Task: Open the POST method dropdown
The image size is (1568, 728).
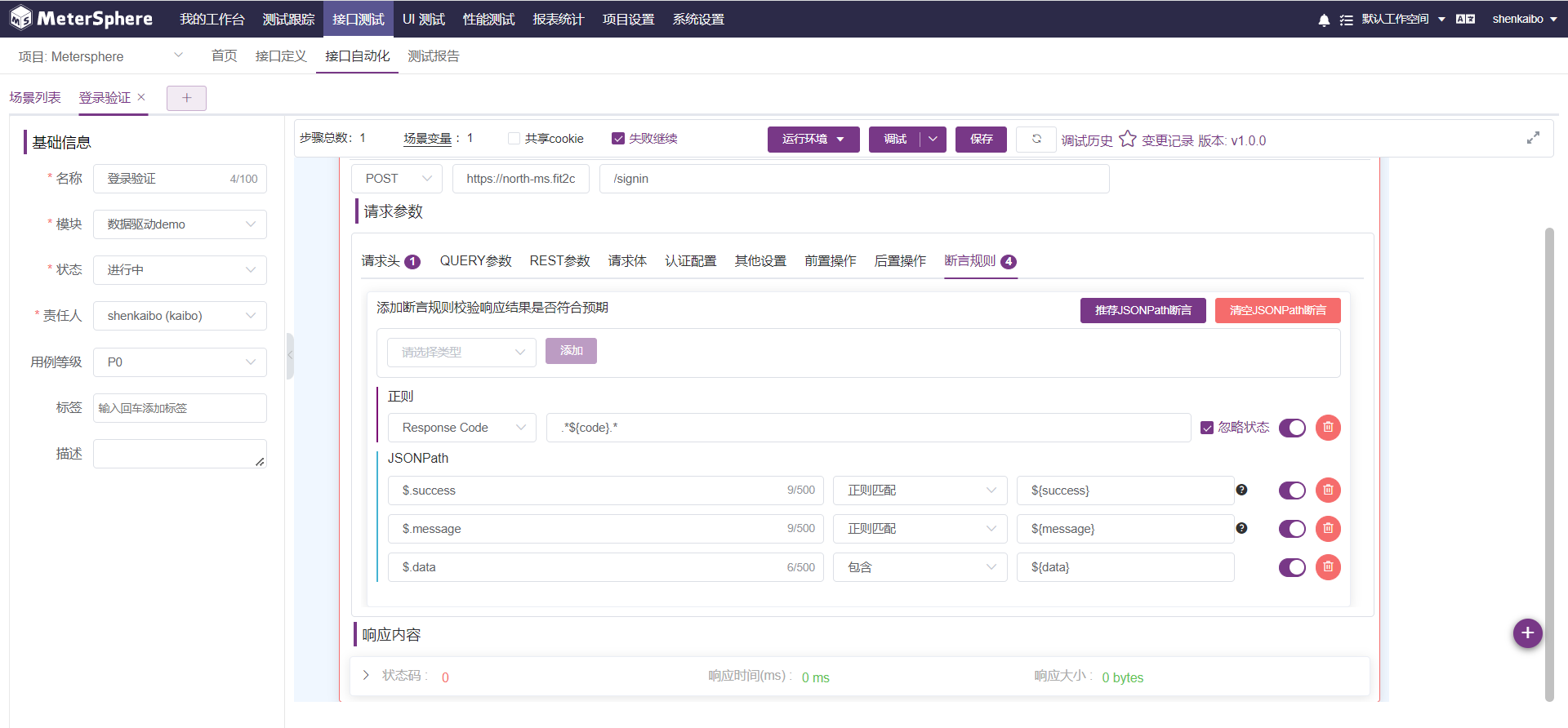Action: point(397,179)
